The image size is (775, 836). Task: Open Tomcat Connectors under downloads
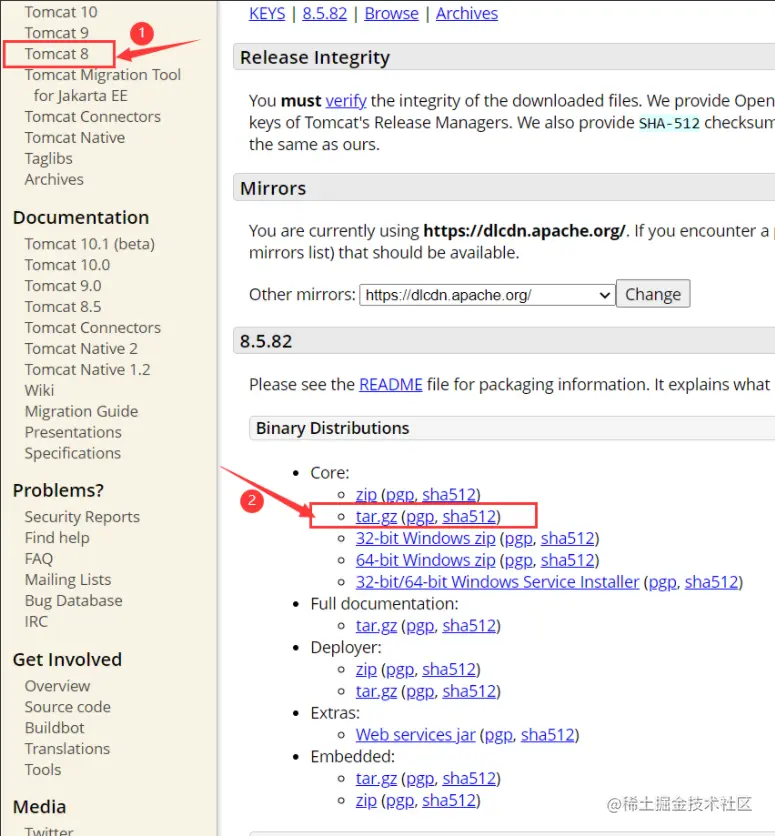pos(93,116)
